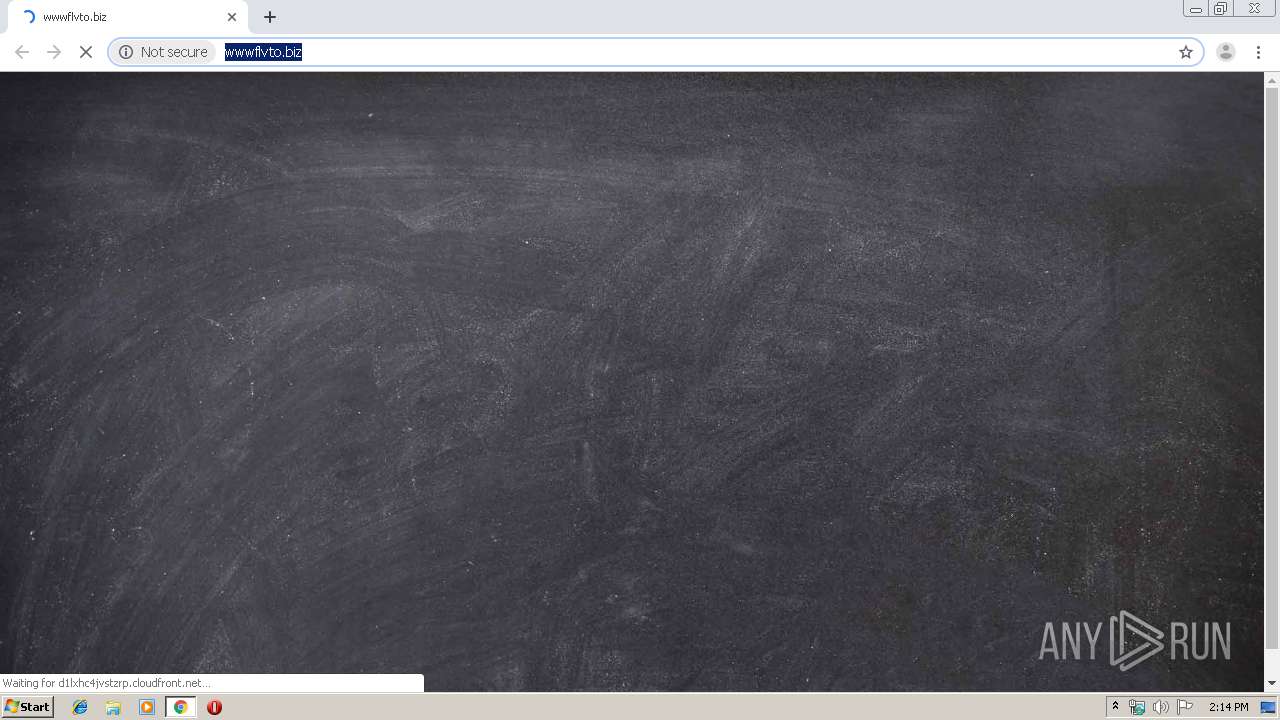Open Windows Media Player from taskbar
1280x720 pixels.
[x=147, y=707]
